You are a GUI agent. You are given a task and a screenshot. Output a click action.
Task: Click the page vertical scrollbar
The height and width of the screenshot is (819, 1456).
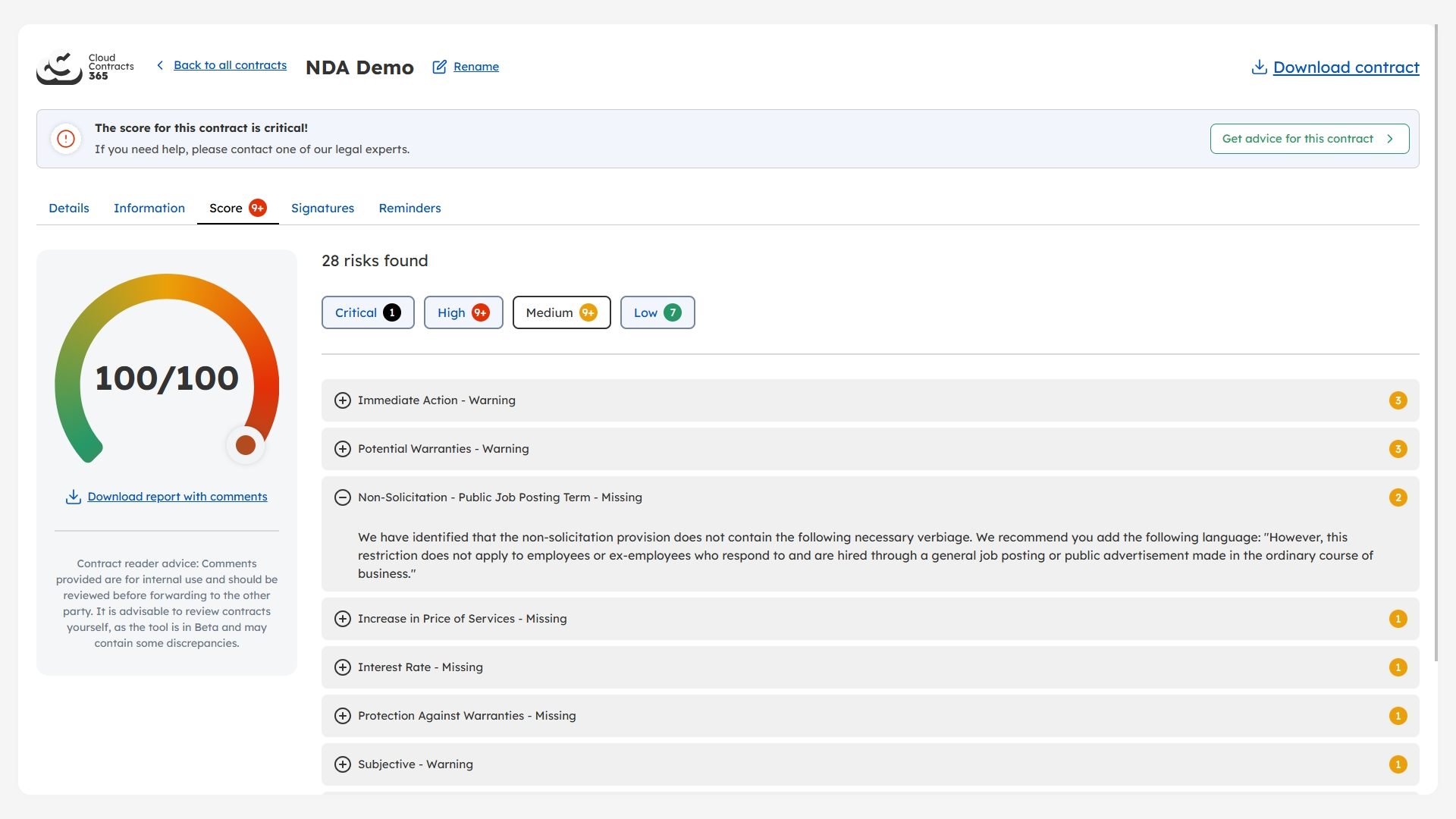coord(1436,341)
